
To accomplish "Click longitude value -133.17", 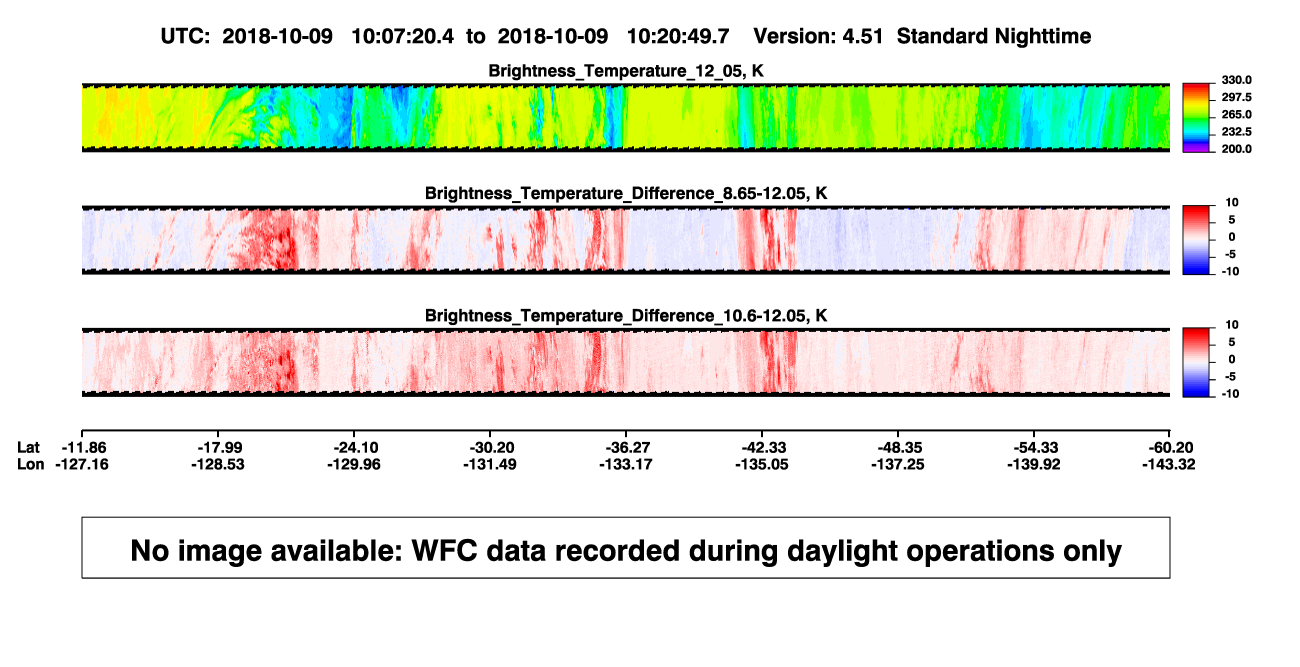I will [x=626, y=464].
